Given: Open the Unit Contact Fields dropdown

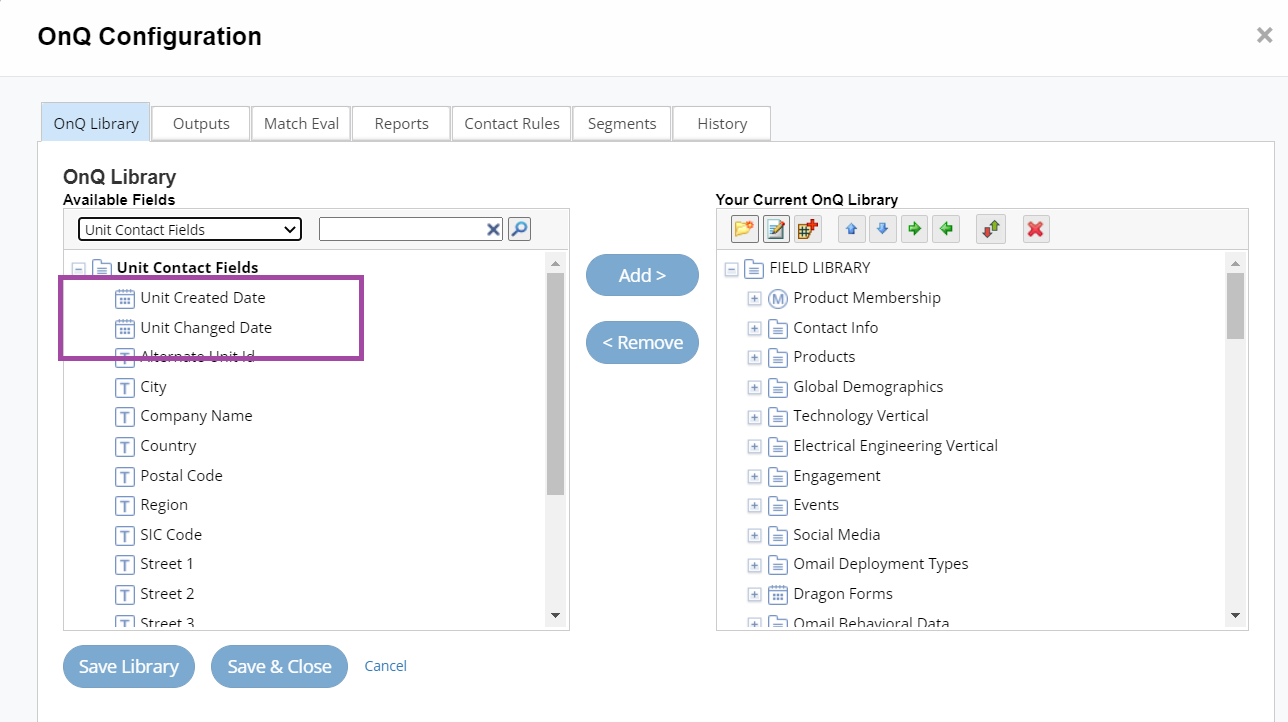Looking at the screenshot, I should point(189,229).
